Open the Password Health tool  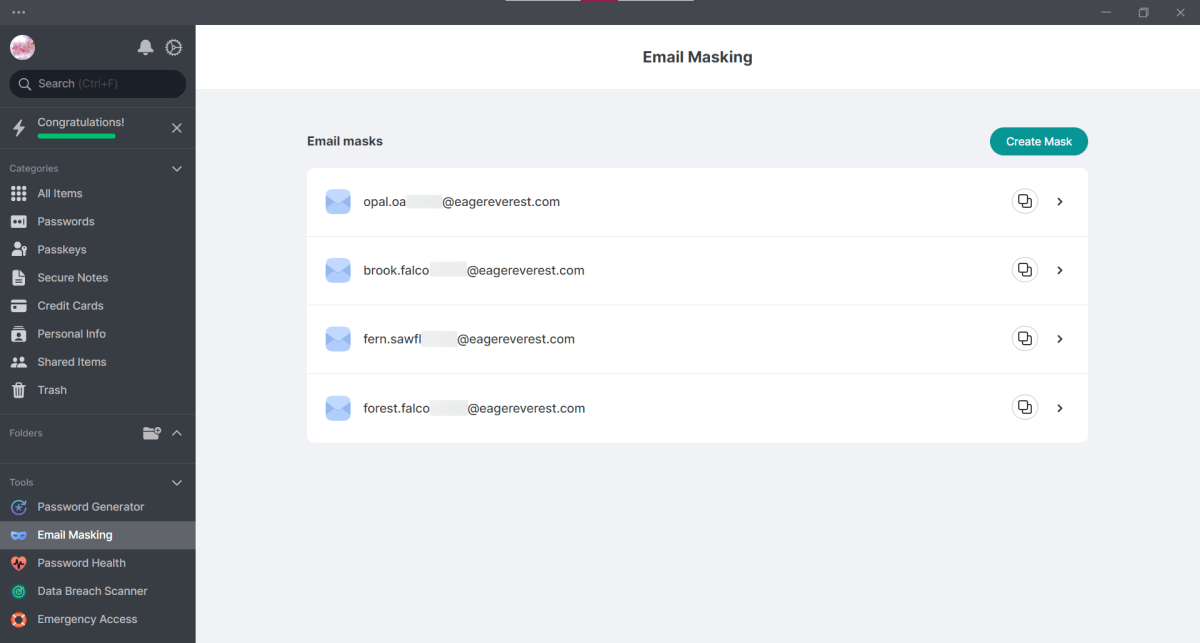tap(81, 563)
